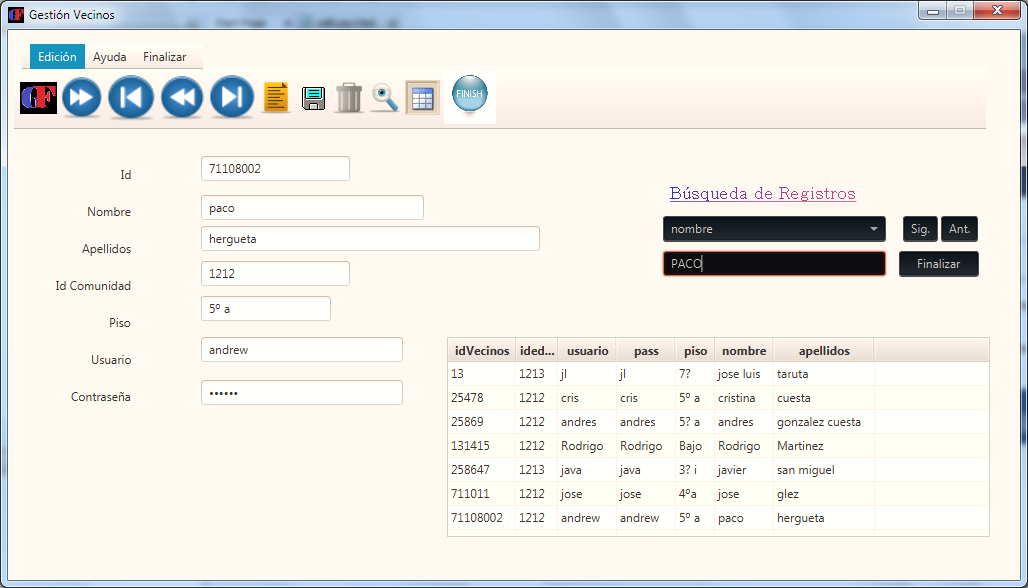Open the Edición menu

tap(57, 57)
